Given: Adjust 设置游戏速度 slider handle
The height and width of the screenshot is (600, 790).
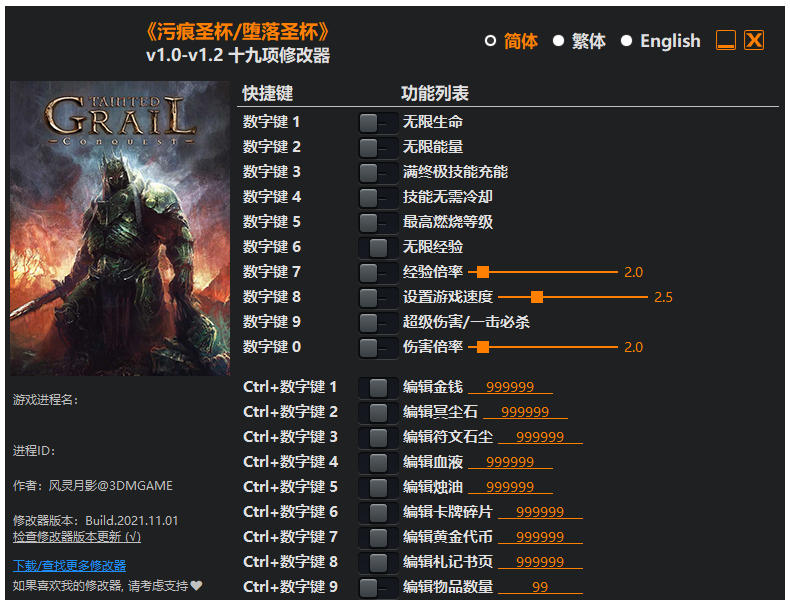Looking at the screenshot, I should coord(537,297).
